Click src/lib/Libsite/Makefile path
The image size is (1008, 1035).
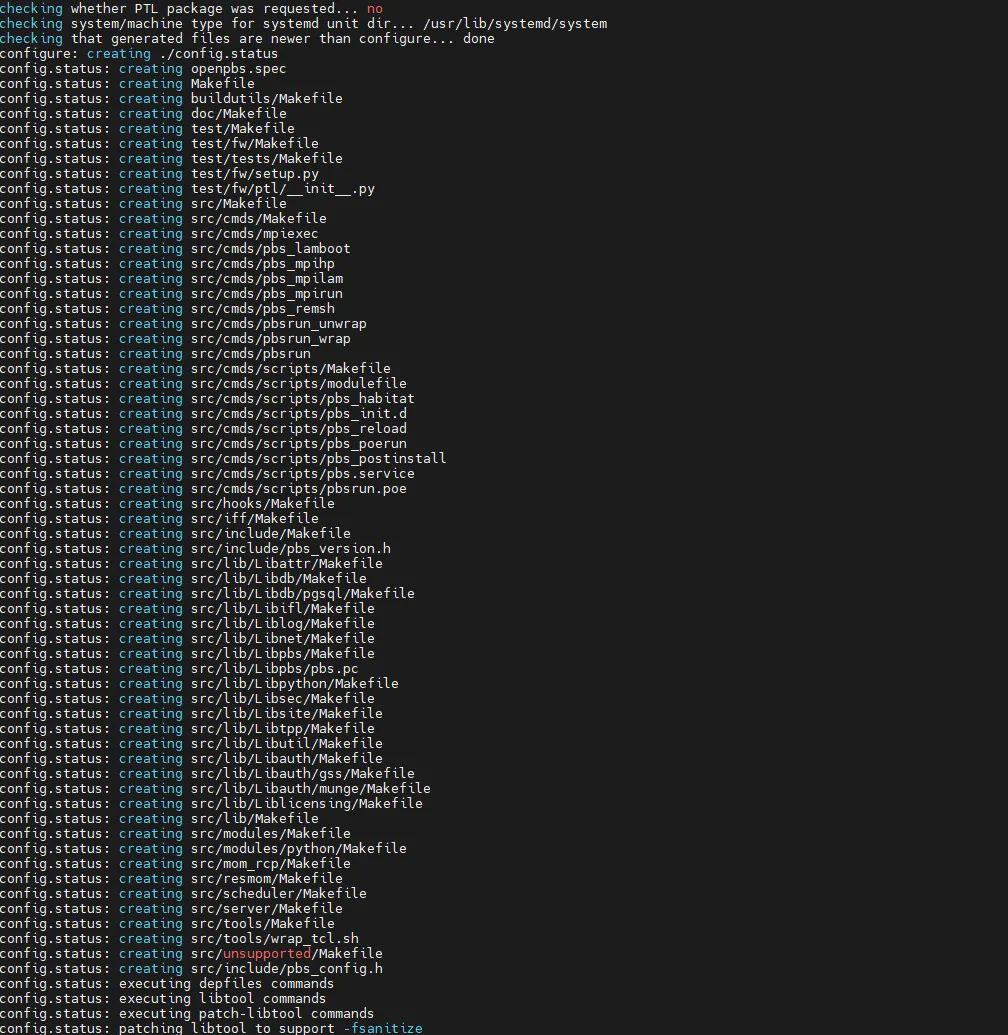[286, 714]
